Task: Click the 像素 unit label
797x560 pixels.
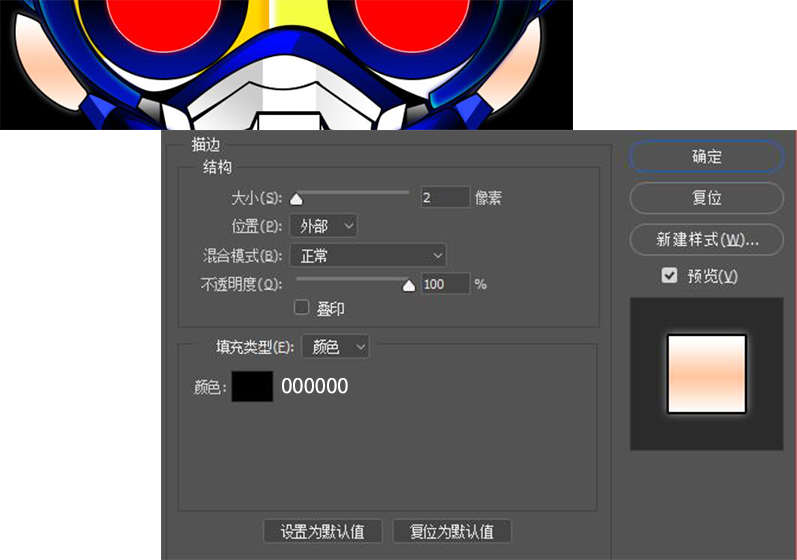Action: (x=488, y=197)
